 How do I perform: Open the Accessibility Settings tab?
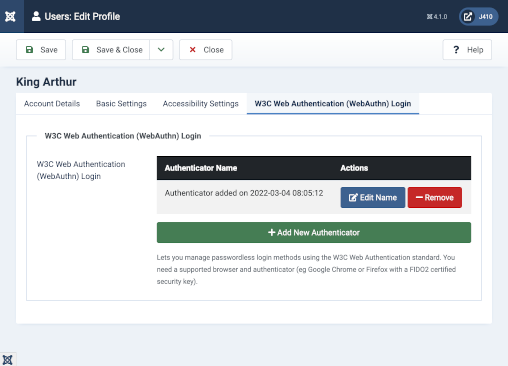coord(201,104)
